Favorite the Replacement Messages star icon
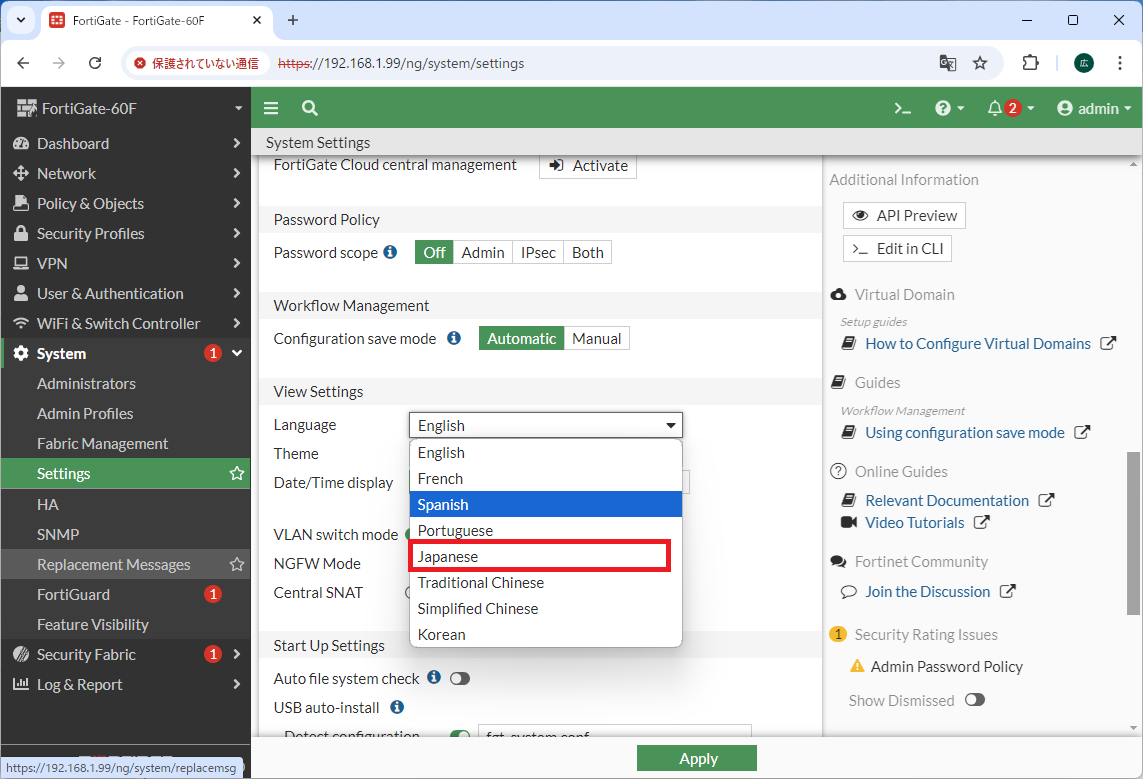 pyautogui.click(x=237, y=564)
